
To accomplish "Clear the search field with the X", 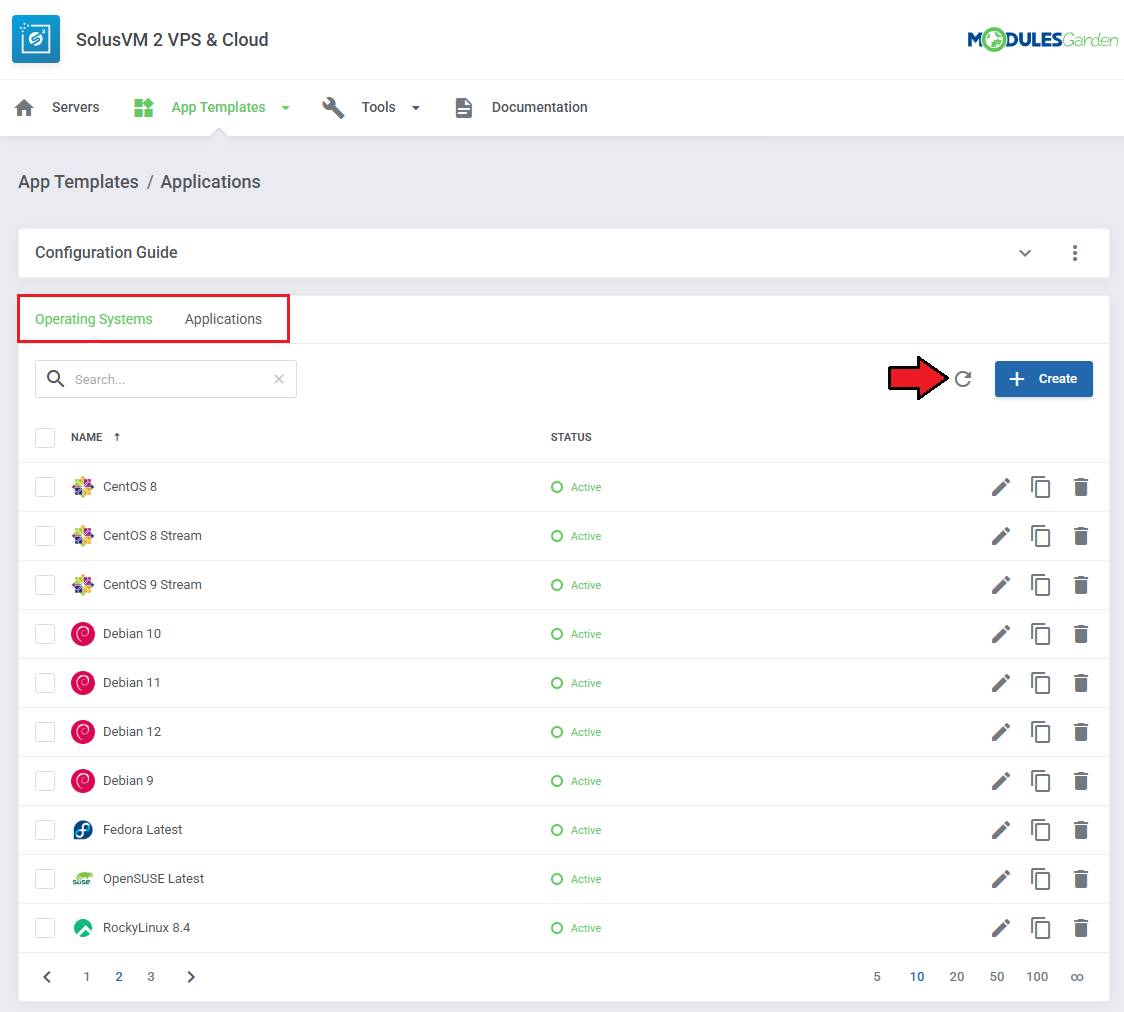I will coord(279,379).
